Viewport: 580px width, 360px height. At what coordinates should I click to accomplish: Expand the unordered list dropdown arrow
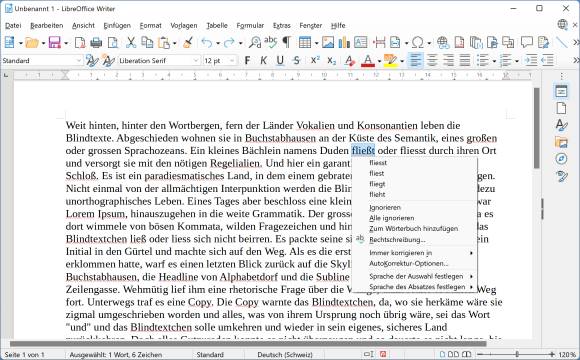[x=494, y=61]
